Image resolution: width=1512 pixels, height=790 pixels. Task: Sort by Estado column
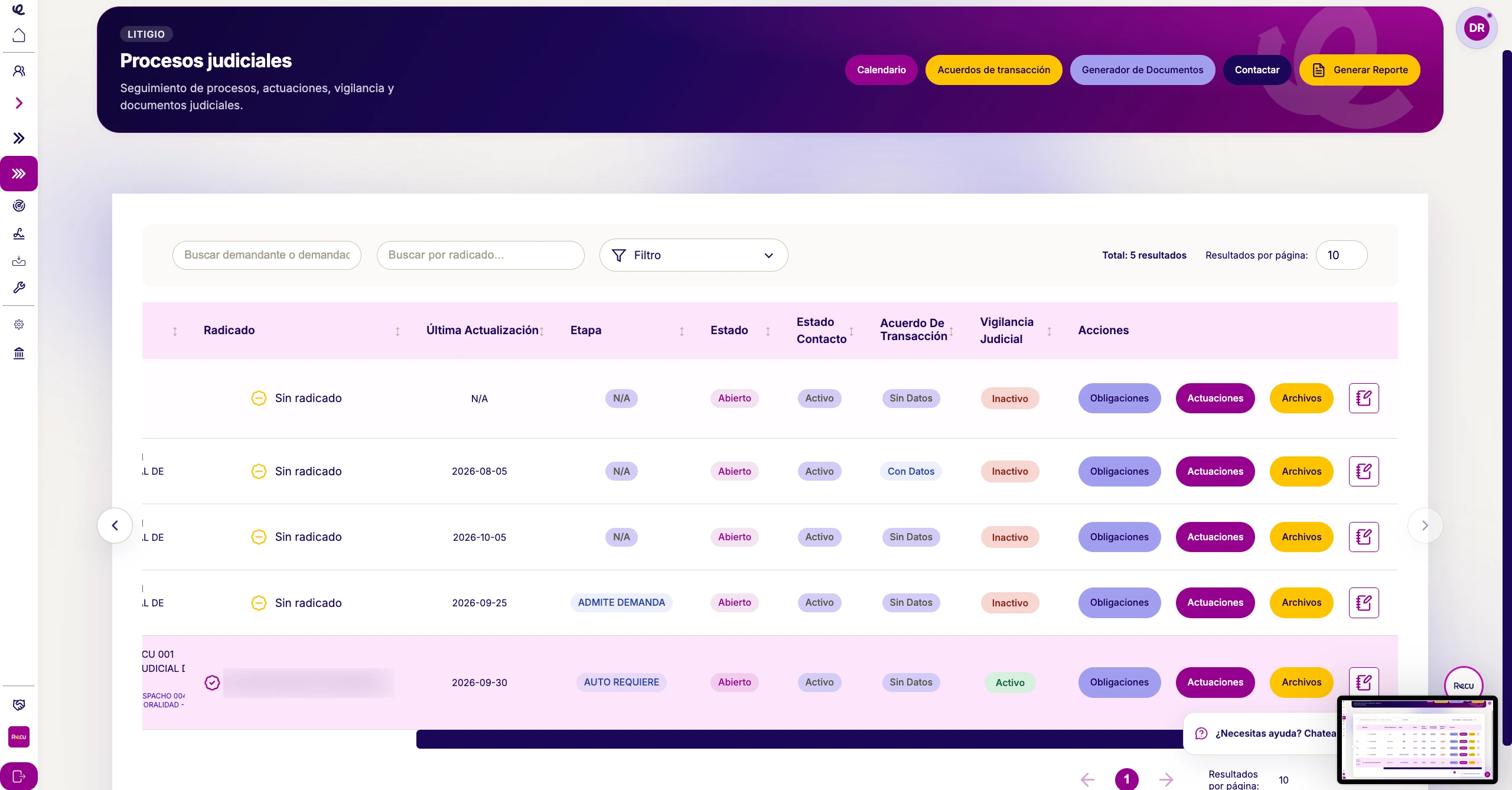pyautogui.click(x=768, y=331)
